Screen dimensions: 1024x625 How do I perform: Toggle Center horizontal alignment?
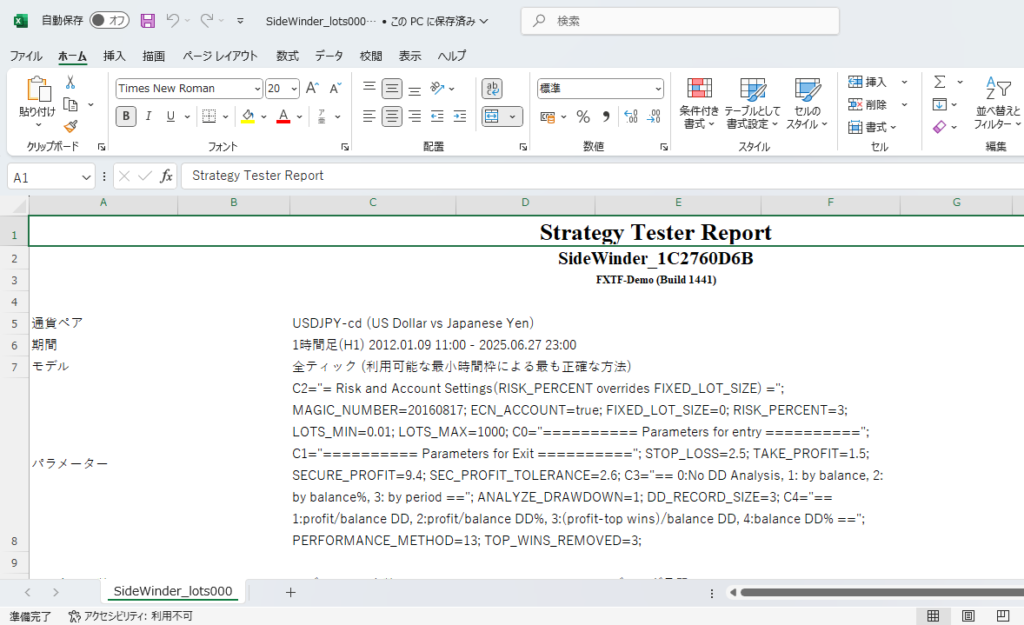pos(392,116)
